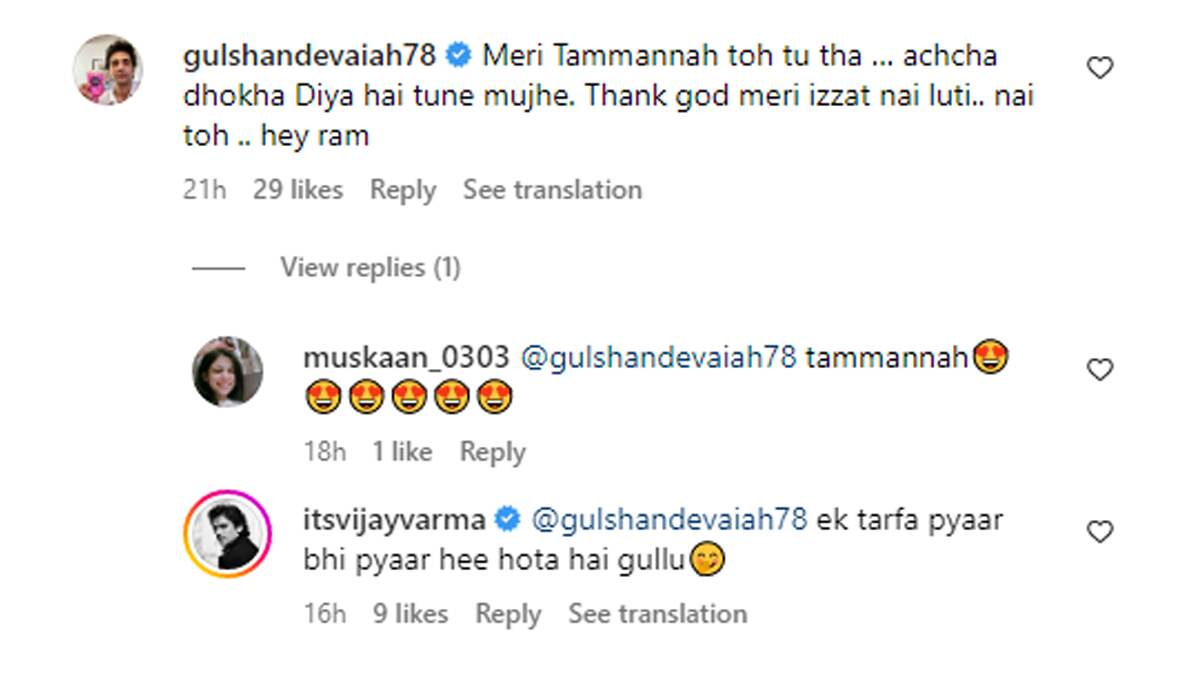Like muskaan_0303's reply with the heart icon
The width and height of the screenshot is (1200, 675).
[x=1100, y=370]
